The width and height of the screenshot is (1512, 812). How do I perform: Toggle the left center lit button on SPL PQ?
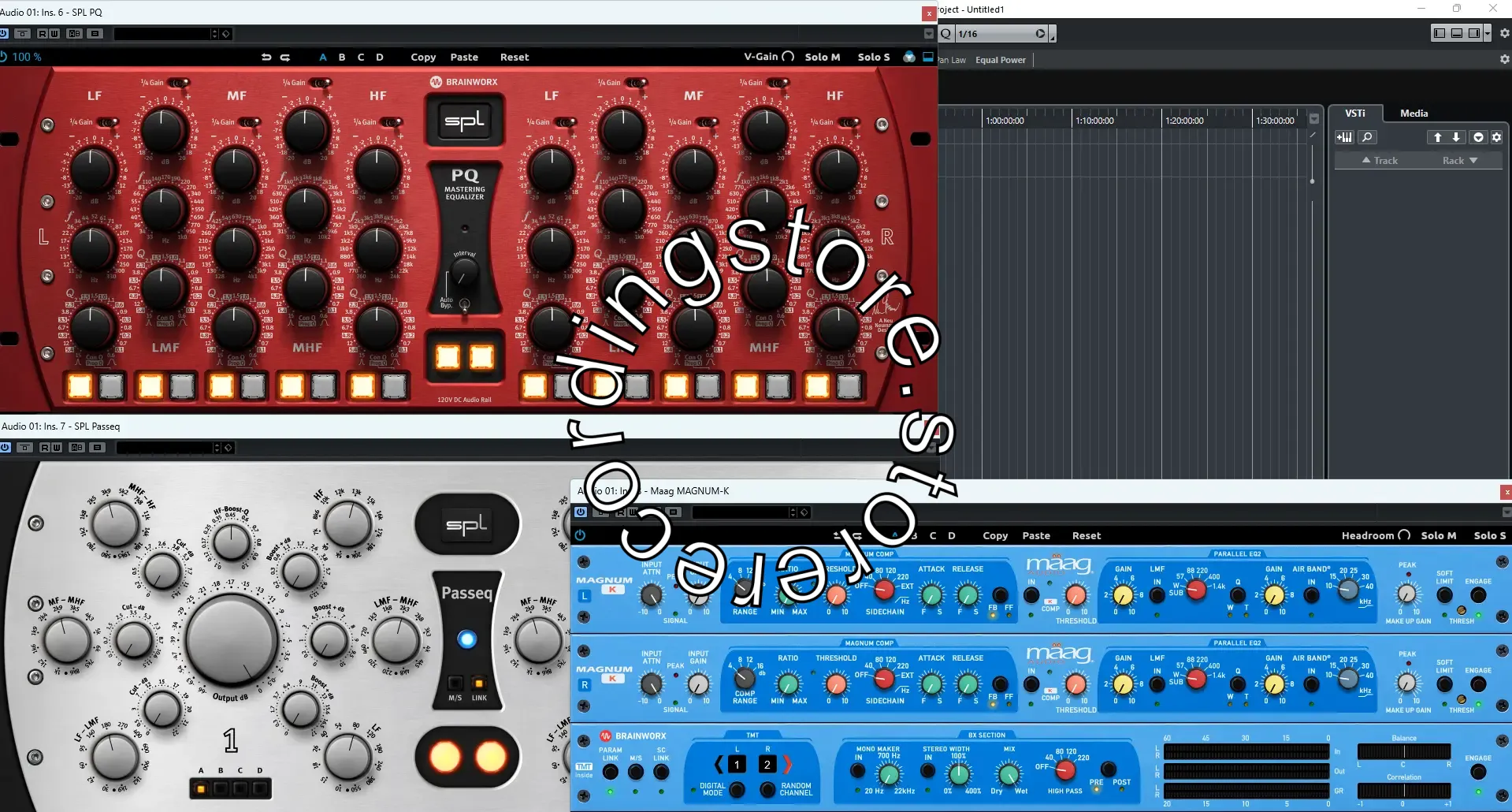point(448,357)
